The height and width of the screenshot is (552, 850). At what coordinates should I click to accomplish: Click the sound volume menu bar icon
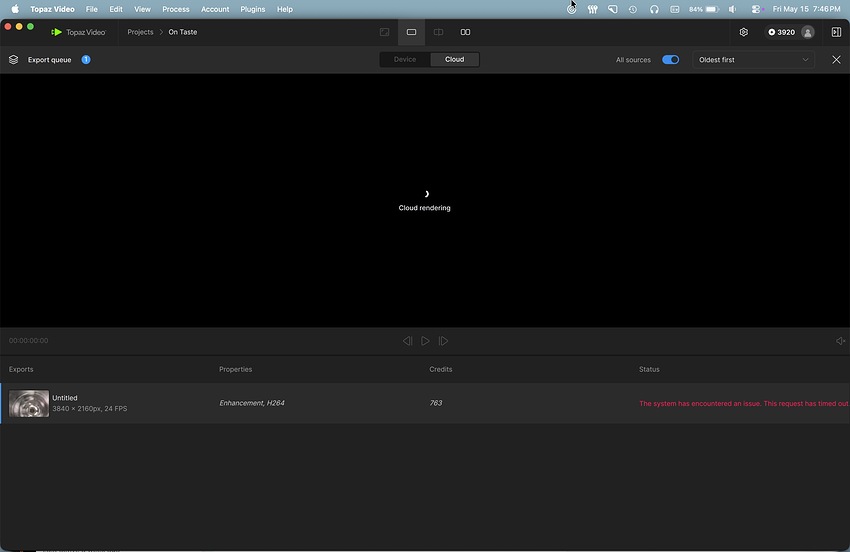click(x=732, y=9)
